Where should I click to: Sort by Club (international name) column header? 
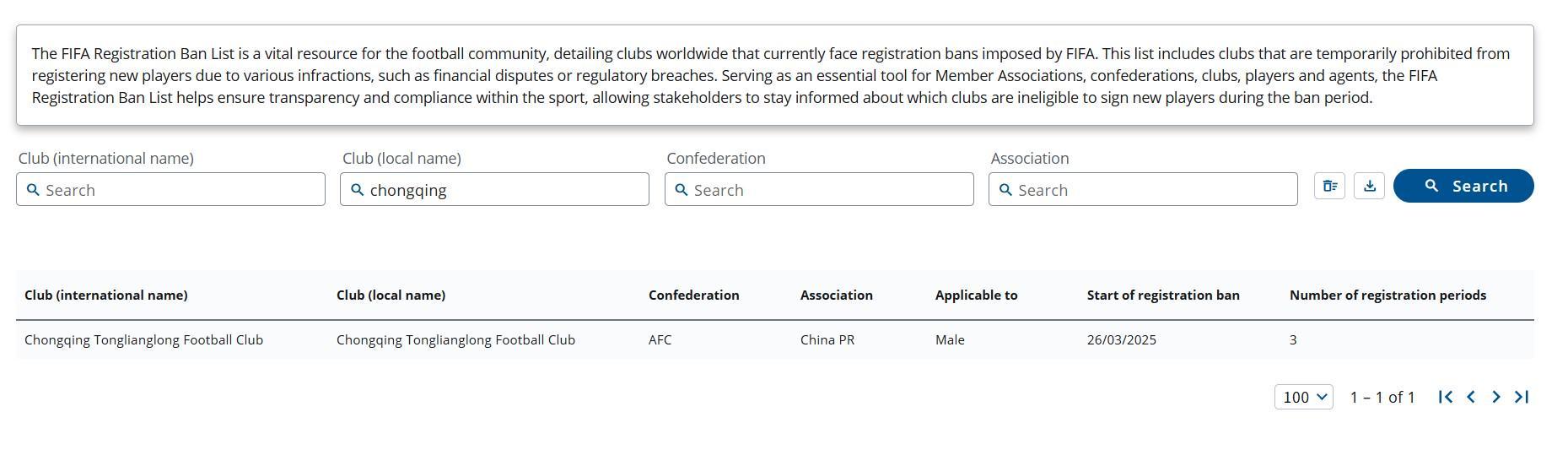106,295
